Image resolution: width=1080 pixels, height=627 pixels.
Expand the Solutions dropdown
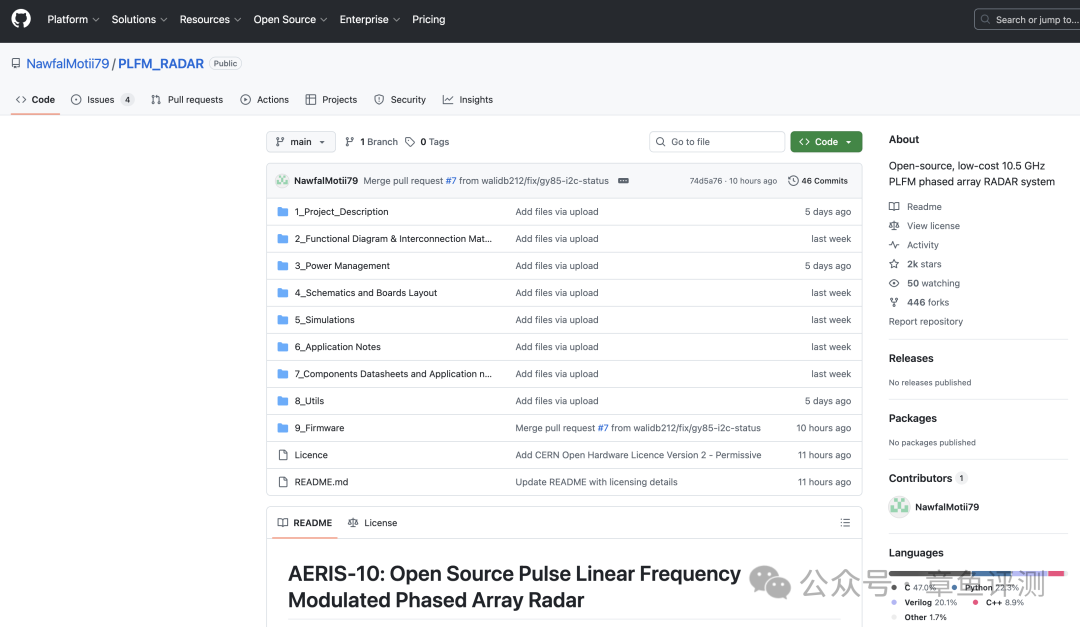tap(139, 19)
